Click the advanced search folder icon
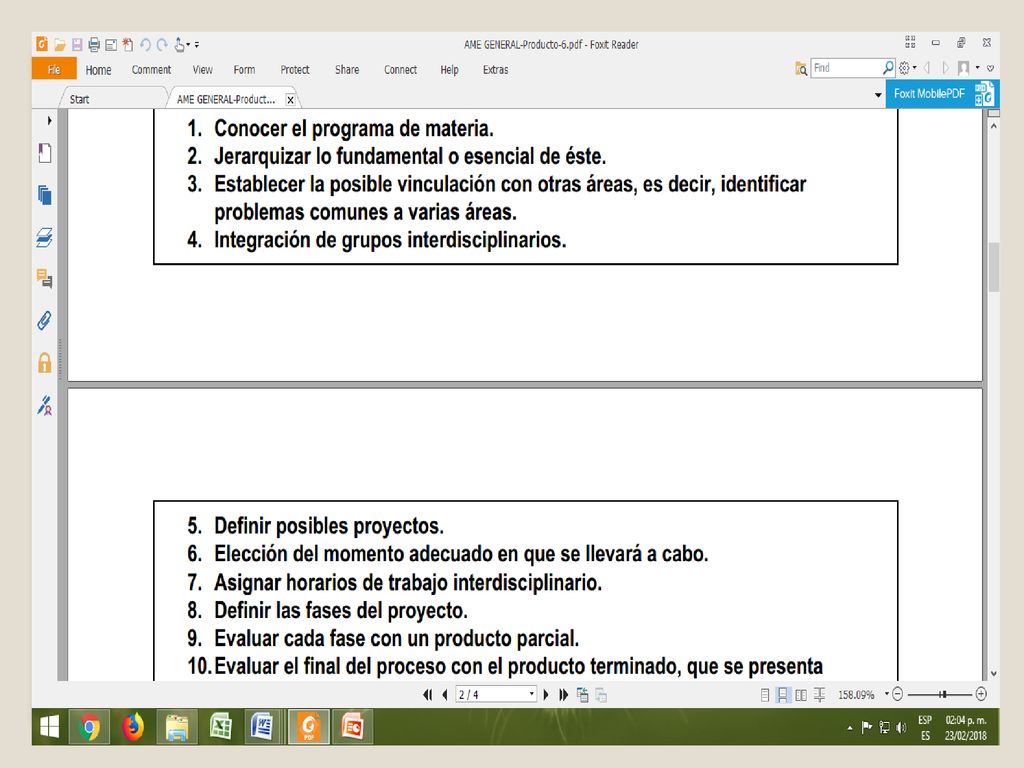The height and width of the screenshot is (768, 1024). (x=801, y=68)
